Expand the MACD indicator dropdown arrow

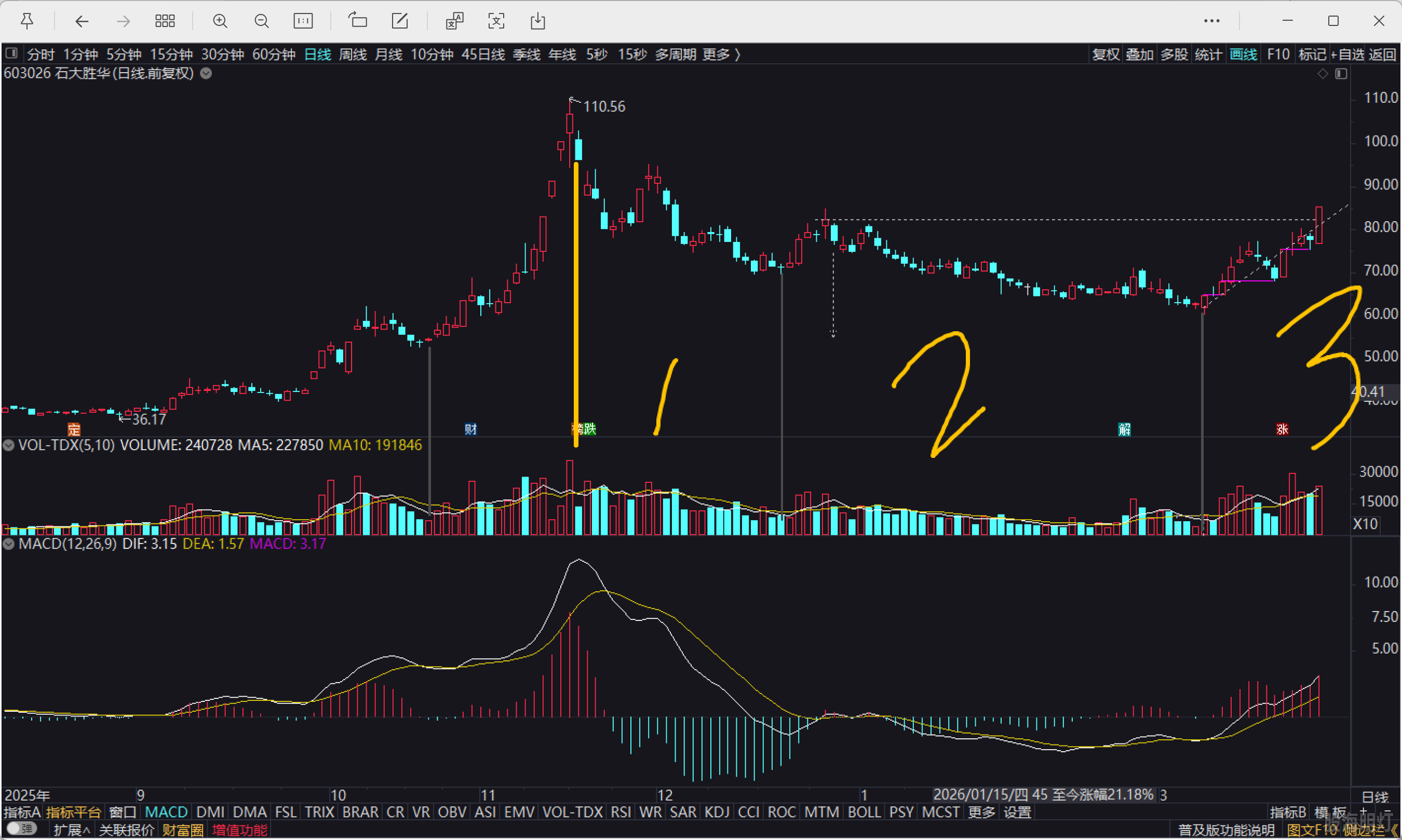point(8,545)
